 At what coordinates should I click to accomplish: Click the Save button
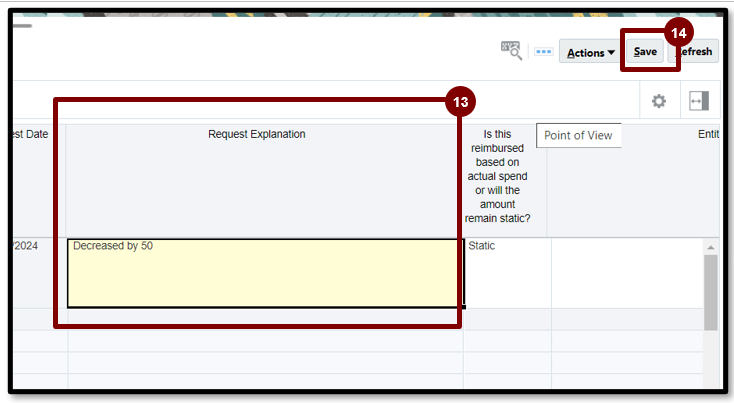645,51
